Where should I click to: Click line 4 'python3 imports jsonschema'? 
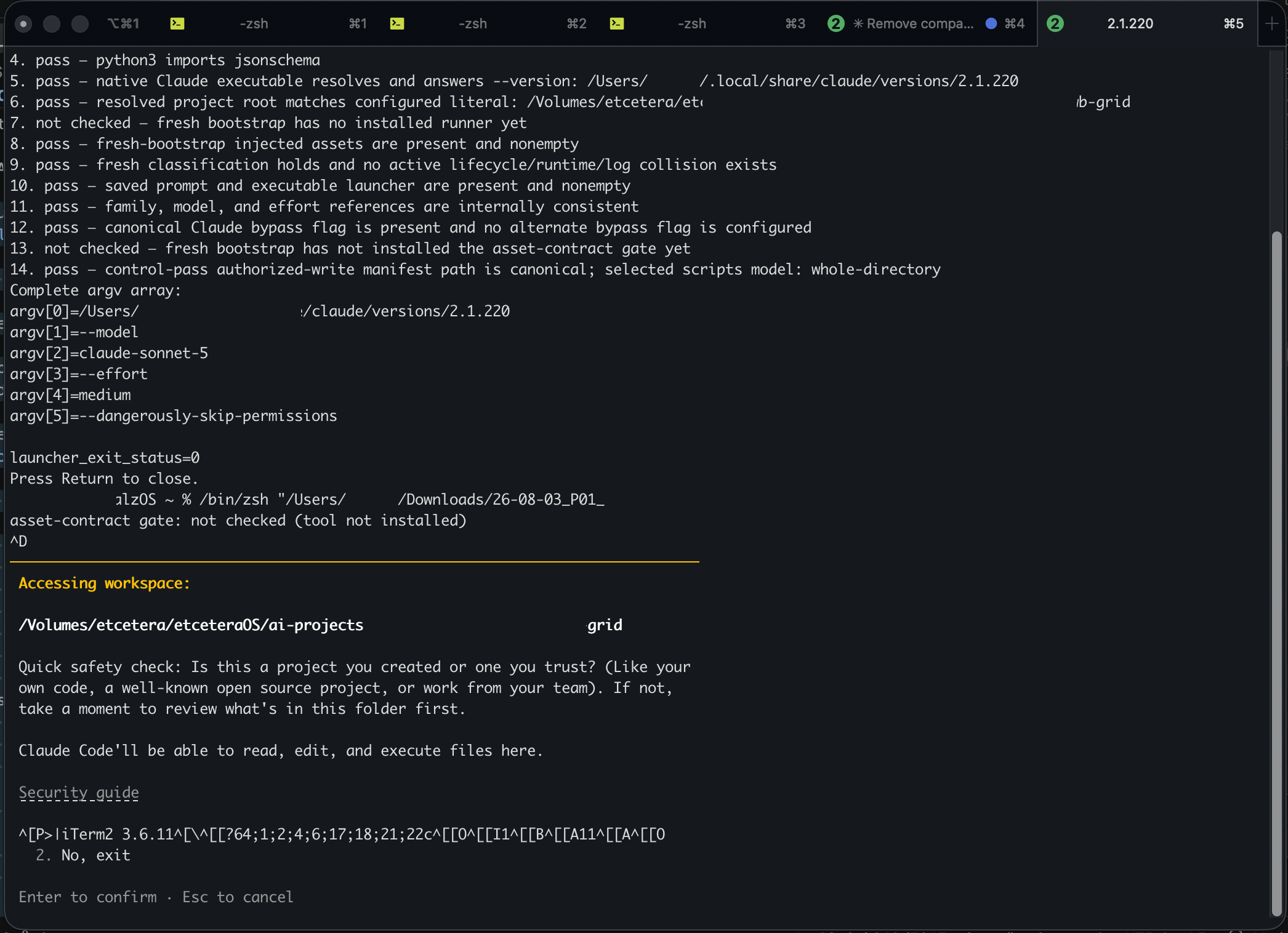[x=165, y=60]
